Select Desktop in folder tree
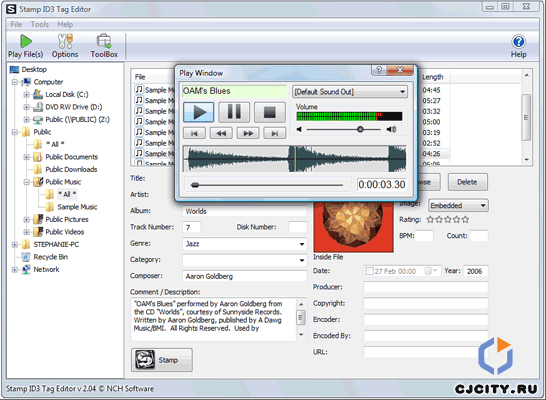Image resolution: width=546 pixels, height=400 pixels. (x=34, y=70)
